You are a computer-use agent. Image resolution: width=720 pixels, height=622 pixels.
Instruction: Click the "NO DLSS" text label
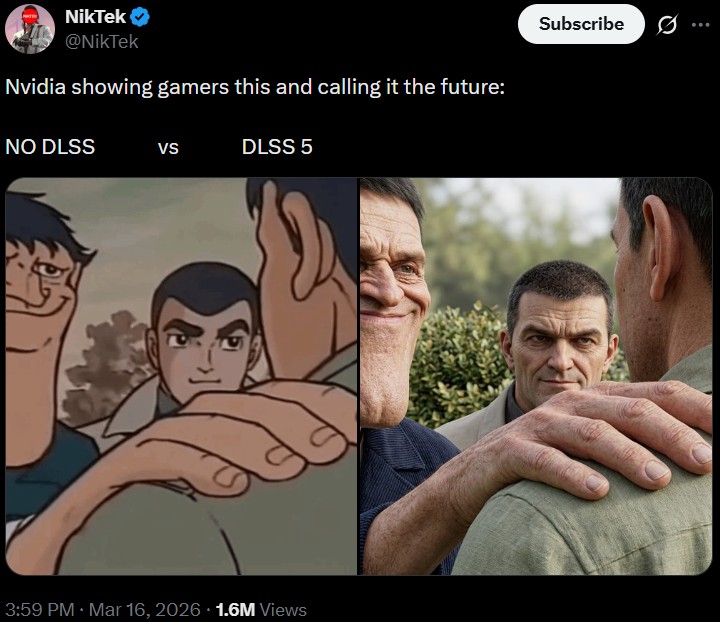point(50,147)
